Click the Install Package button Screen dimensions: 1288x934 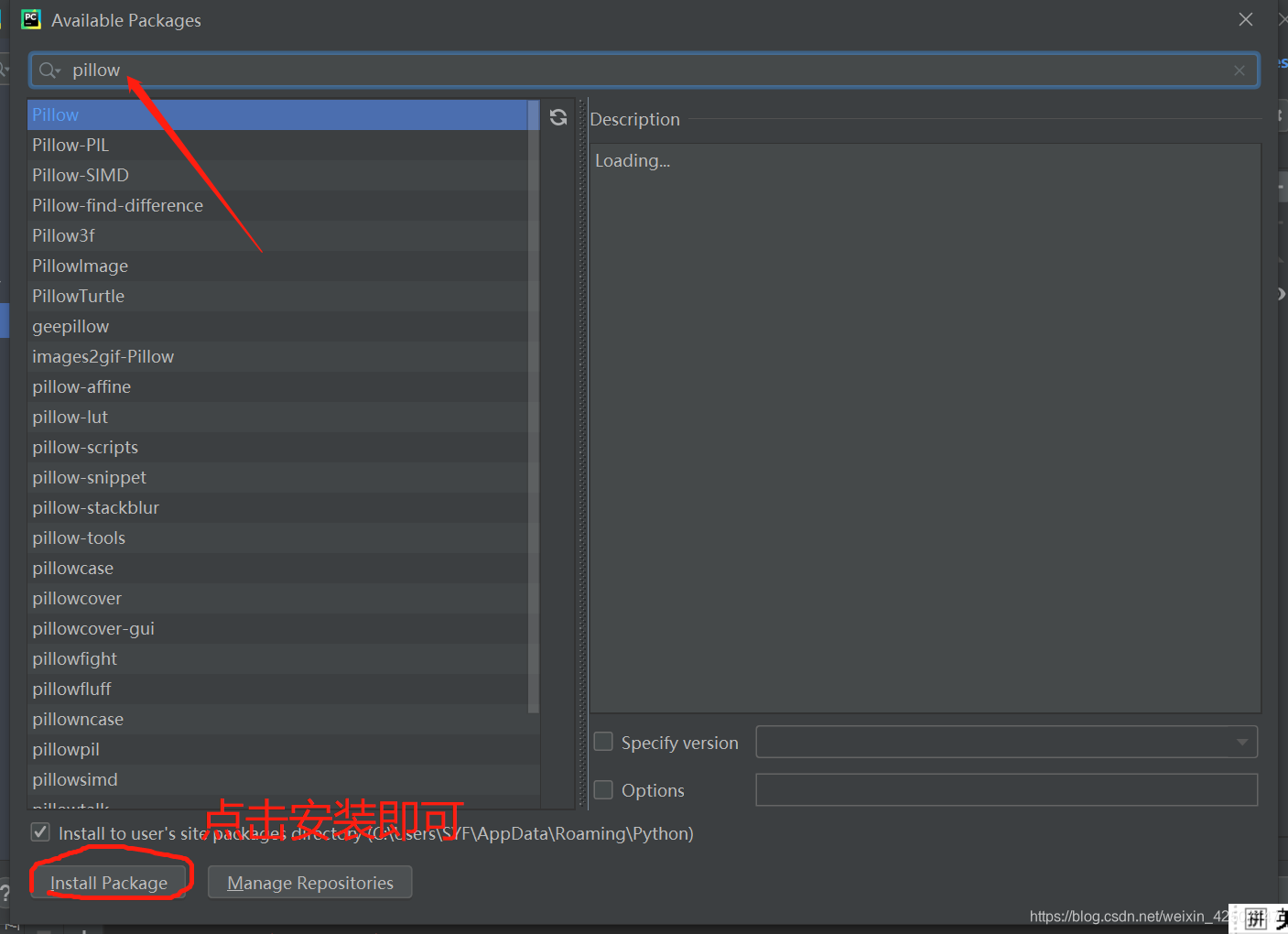pos(109,883)
